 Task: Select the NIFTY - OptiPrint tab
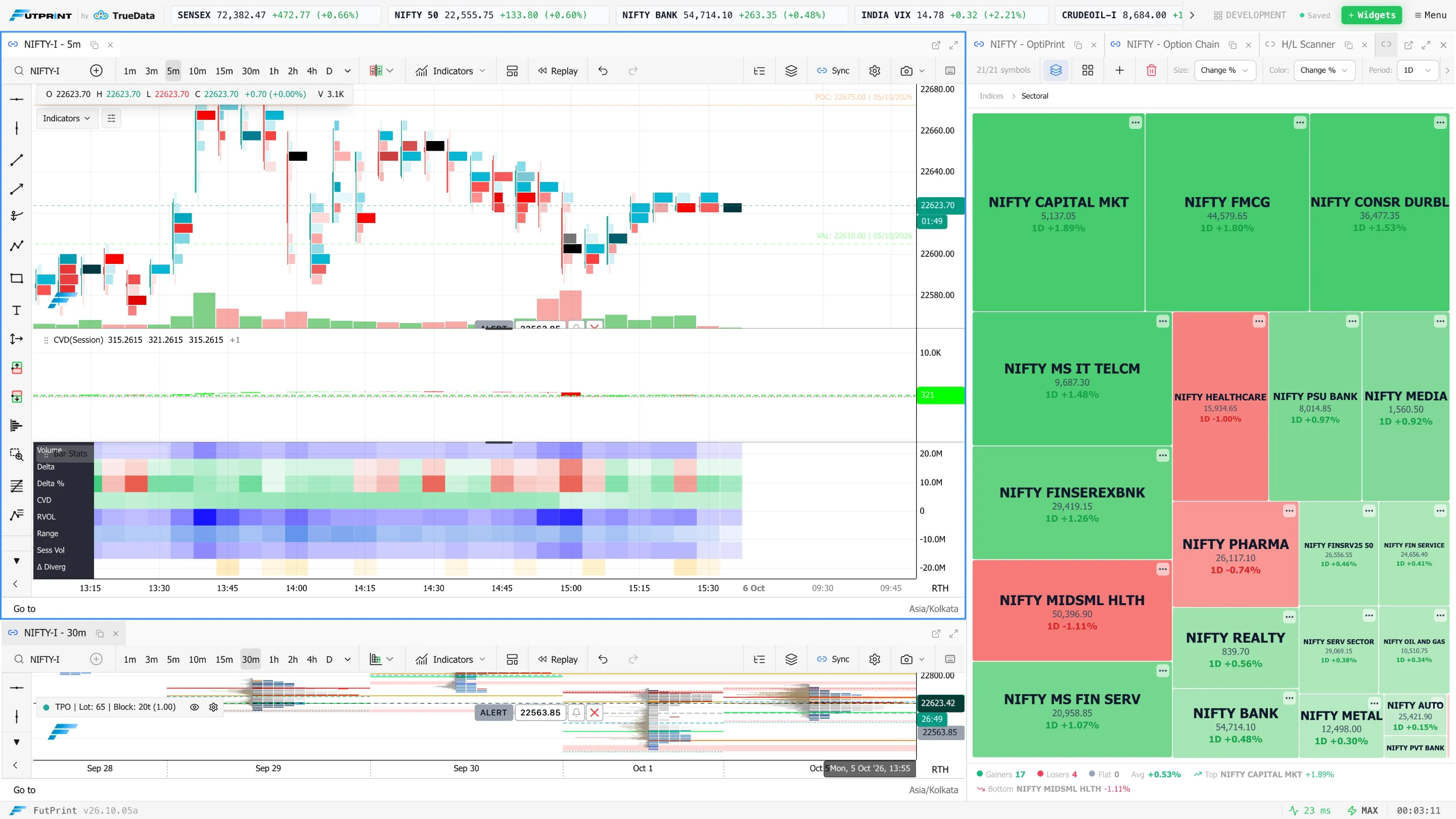pyautogui.click(x=1027, y=44)
